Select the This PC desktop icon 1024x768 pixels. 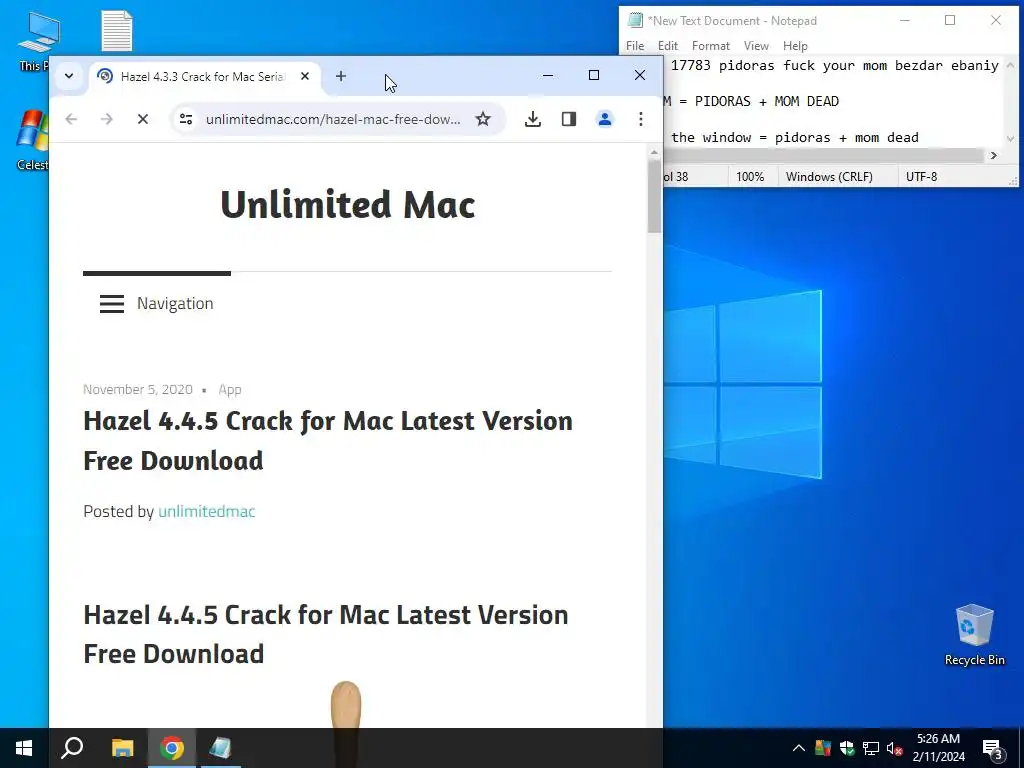point(35,41)
